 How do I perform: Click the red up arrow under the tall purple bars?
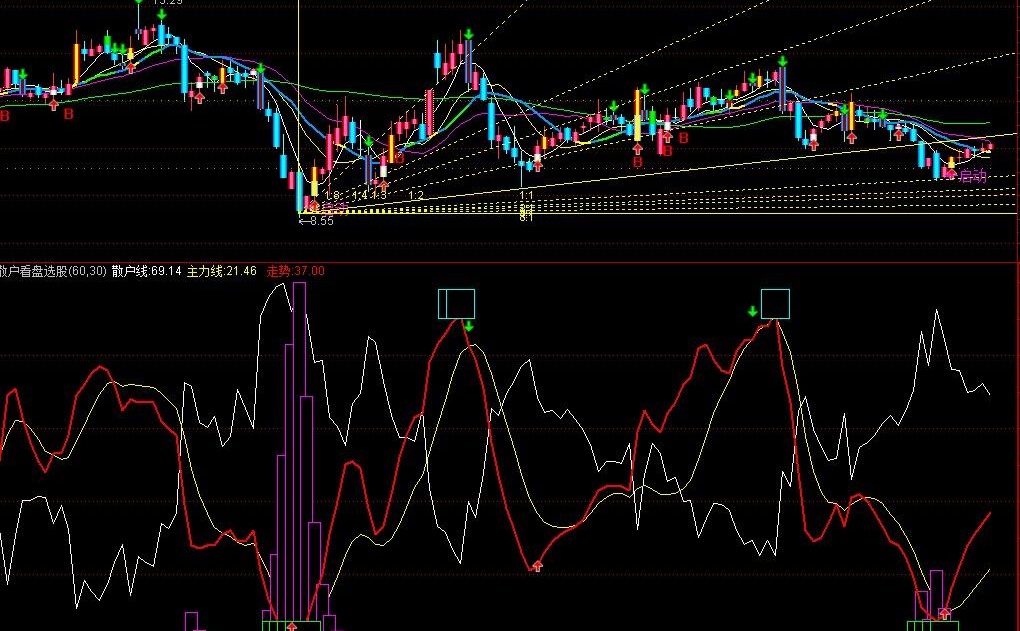click(x=292, y=626)
